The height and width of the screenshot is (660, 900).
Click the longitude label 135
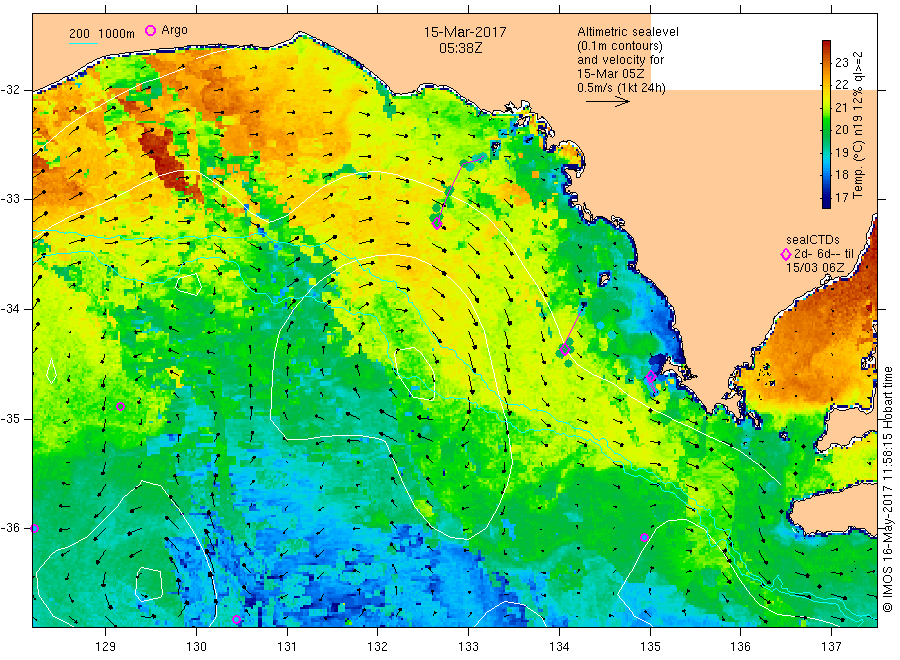pos(650,647)
